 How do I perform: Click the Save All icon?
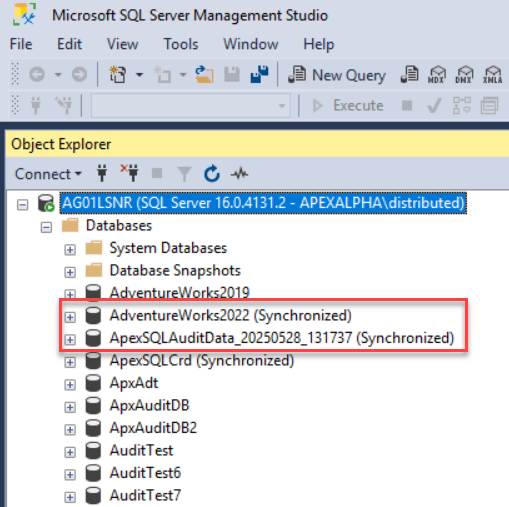pyautogui.click(x=259, y=74)
